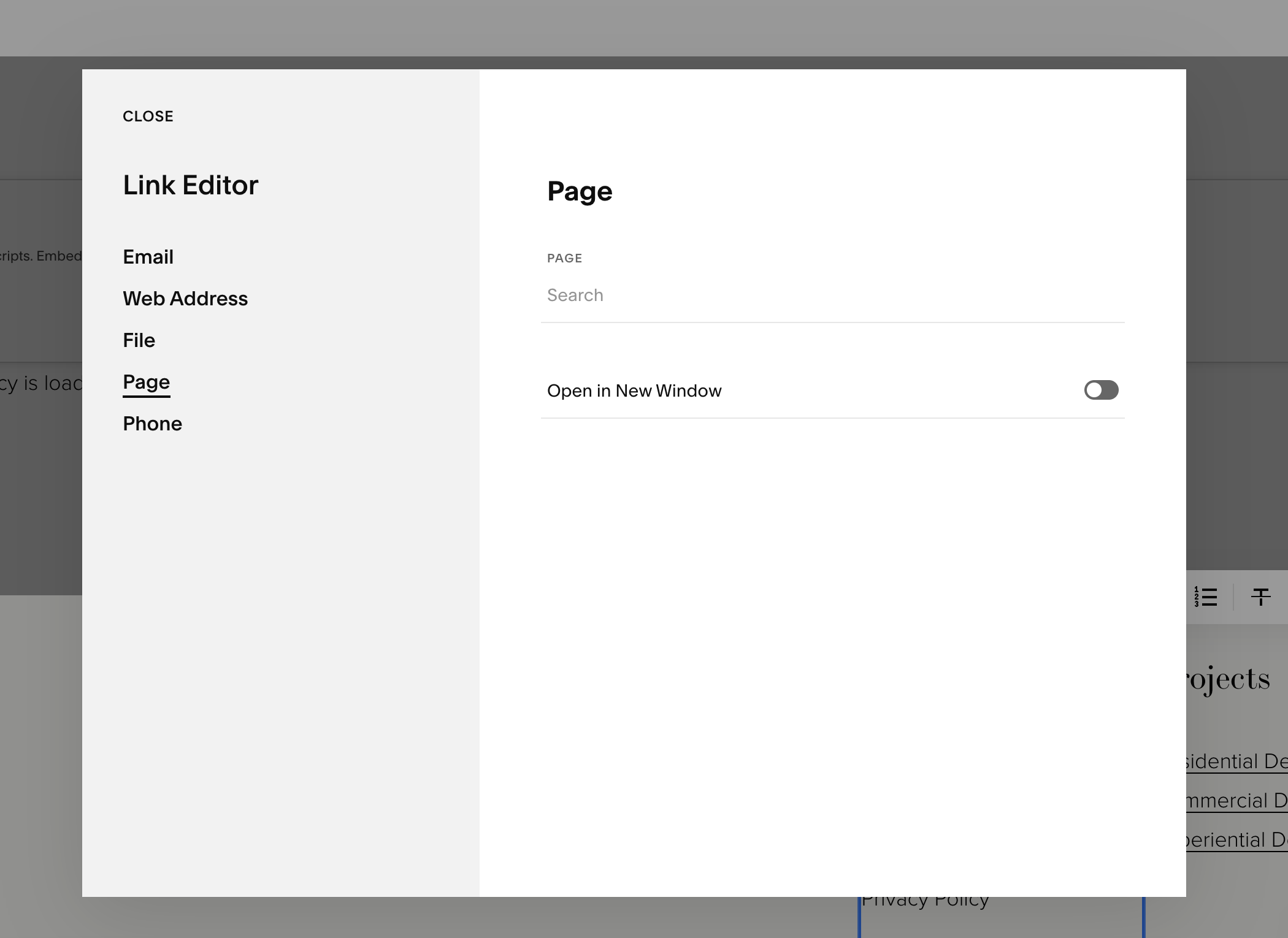Viewport: 1288px width, 938px height.
Task: Click the bold Page heading in dialog
Action: click(580, 191)
